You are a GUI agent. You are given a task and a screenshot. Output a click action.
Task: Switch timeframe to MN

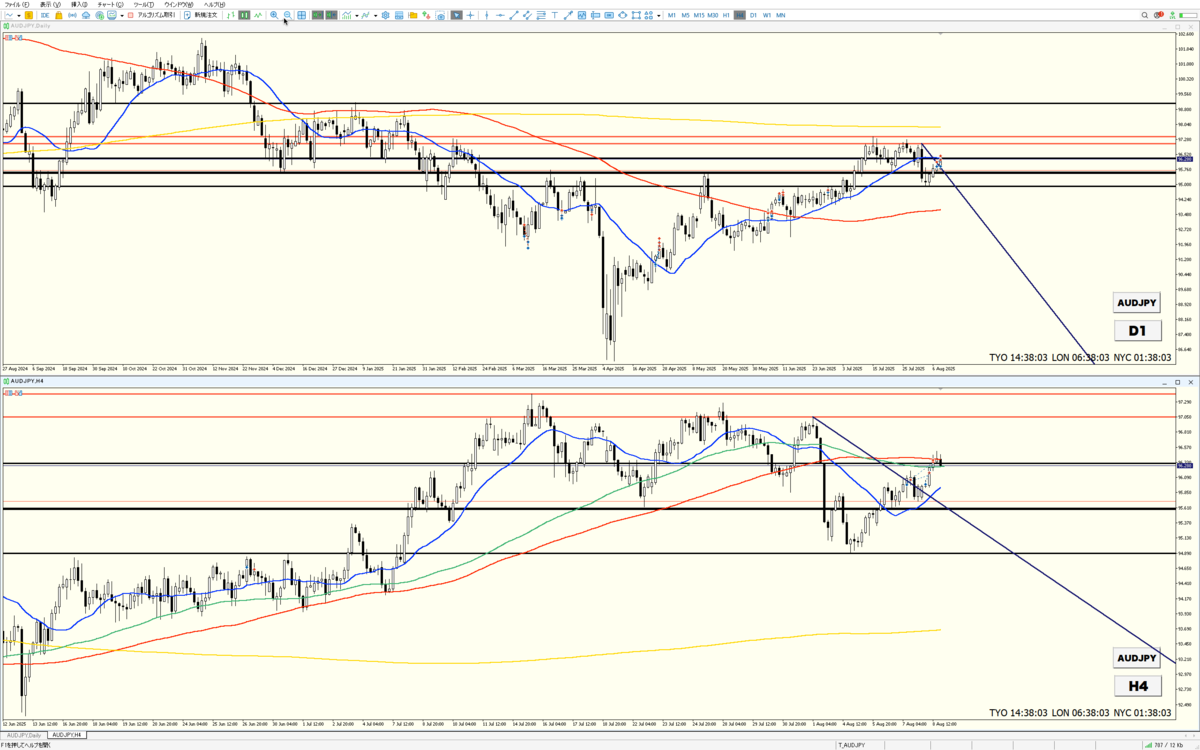pyautogui.click(x=781, y=16)
